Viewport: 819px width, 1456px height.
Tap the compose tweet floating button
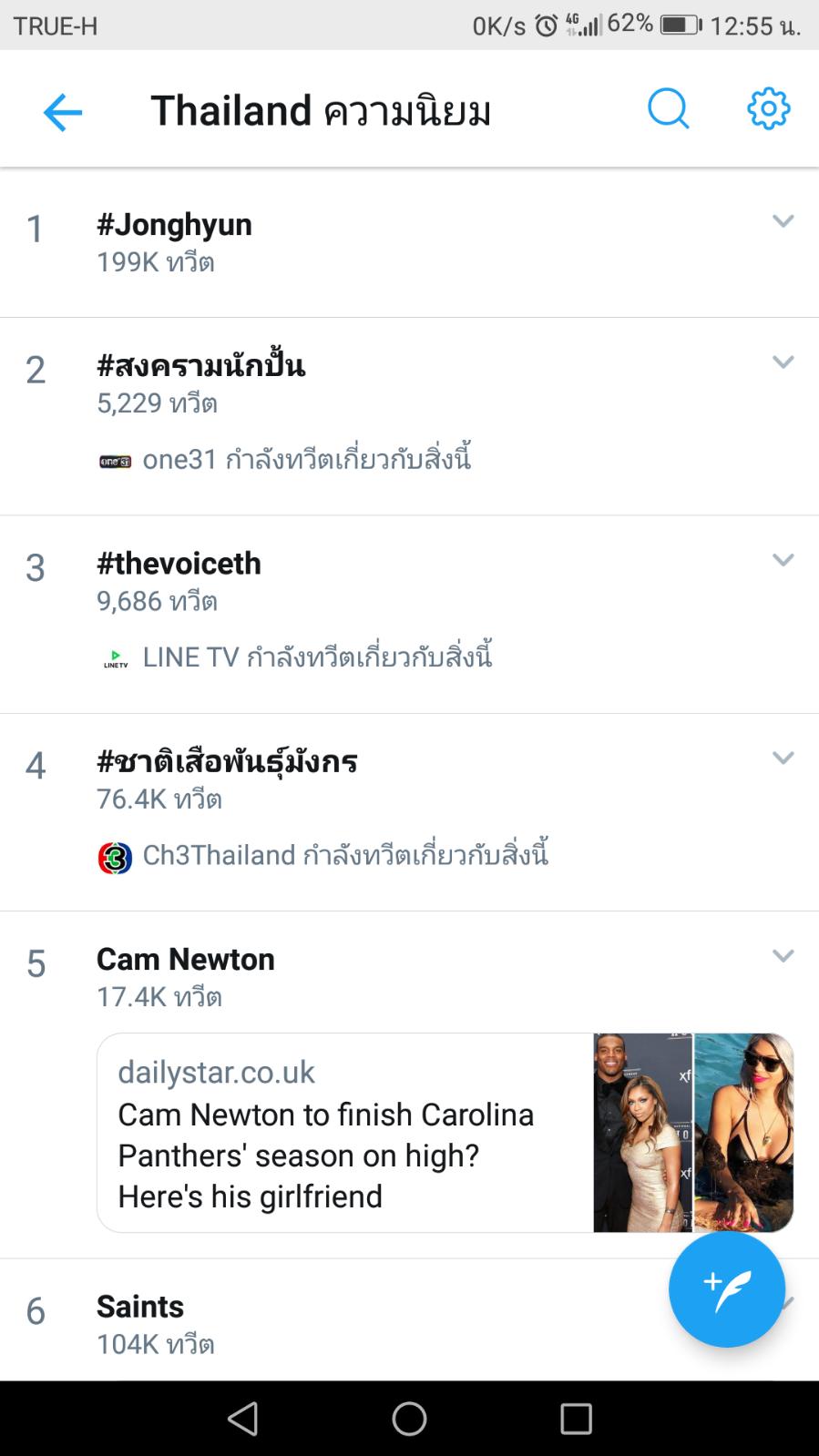pyautogui.click(x=726, y=1288)
